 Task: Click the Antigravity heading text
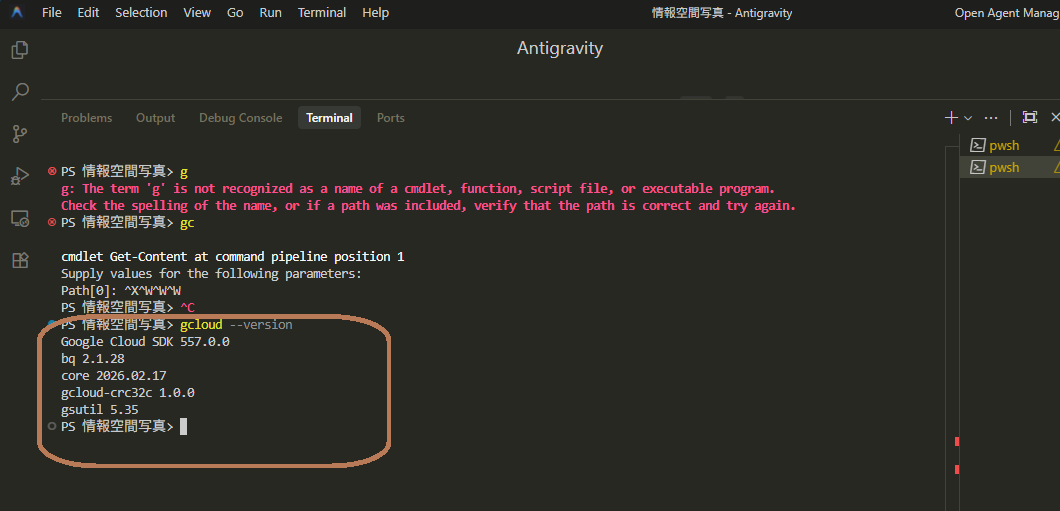coord(560,48)
